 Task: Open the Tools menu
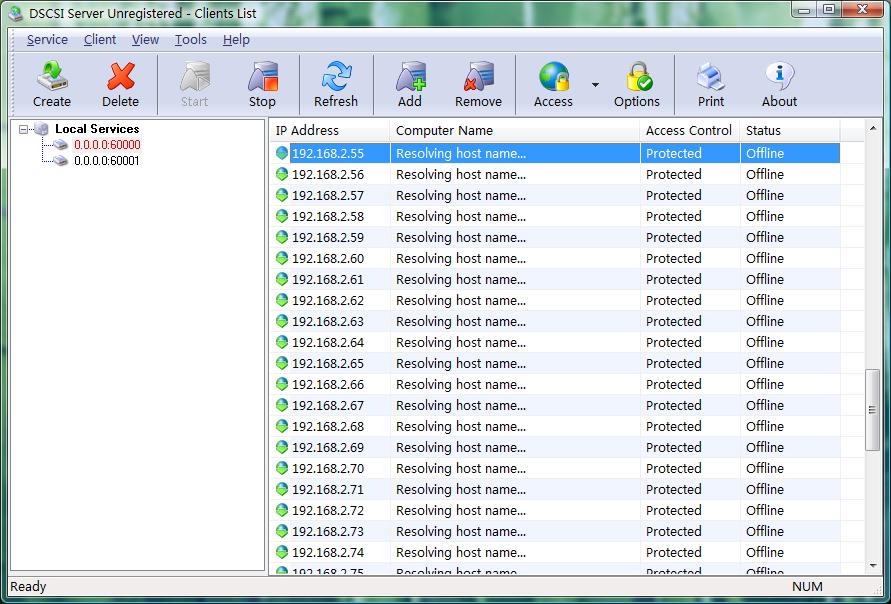coord(190,40)
